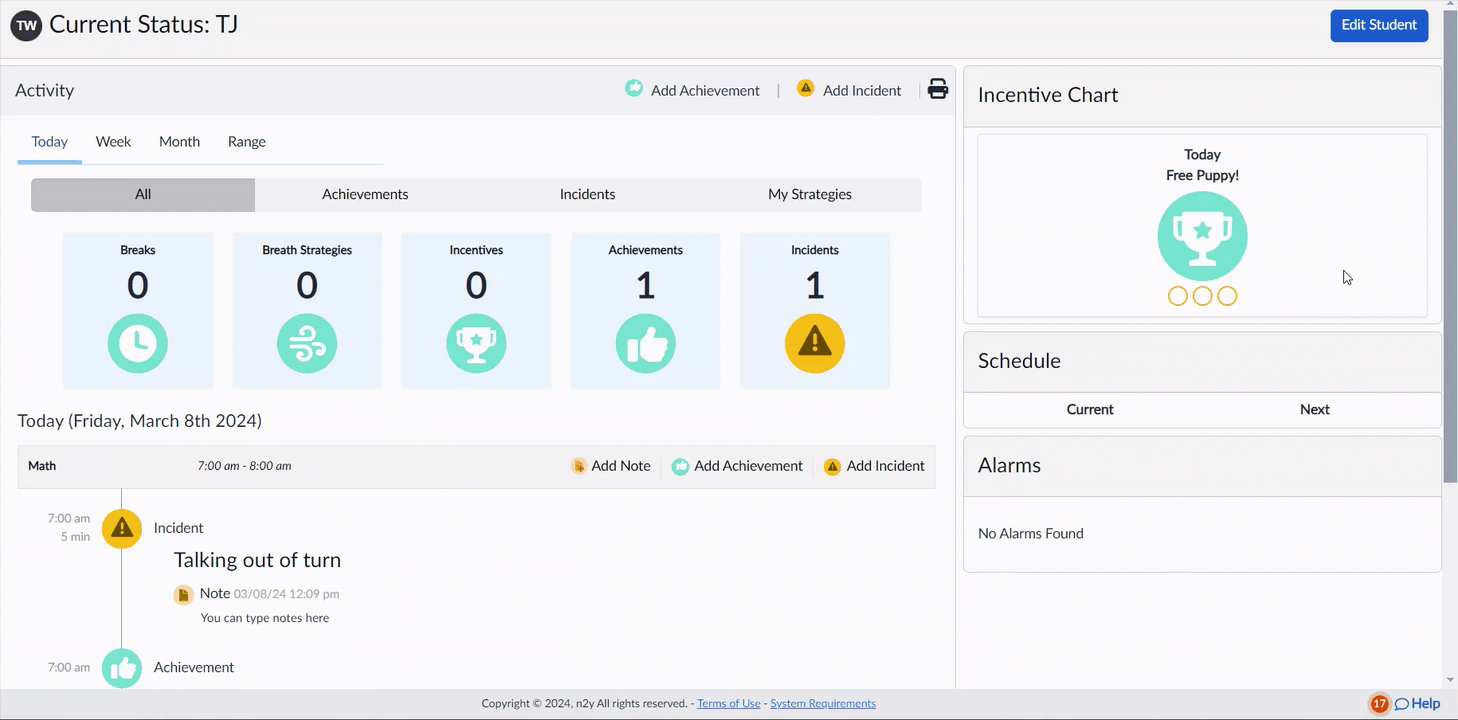The height and width of the screenshot is (720, 1458).
Task: Click Add Achievement text in Math row
Action: coord(748,466)
